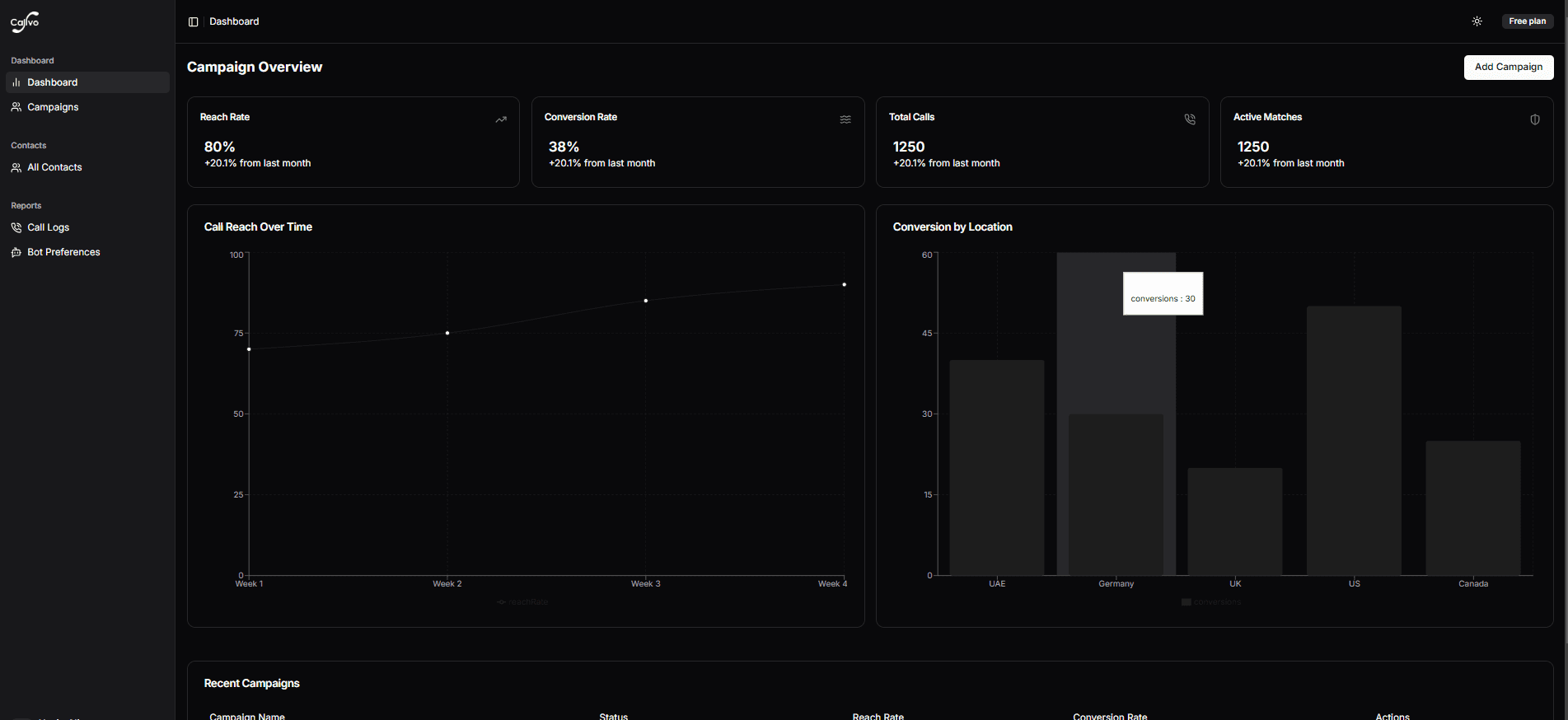Click the Campaign Overview heading
This screenshot has height=720, width=1568.
coord(255,67)
